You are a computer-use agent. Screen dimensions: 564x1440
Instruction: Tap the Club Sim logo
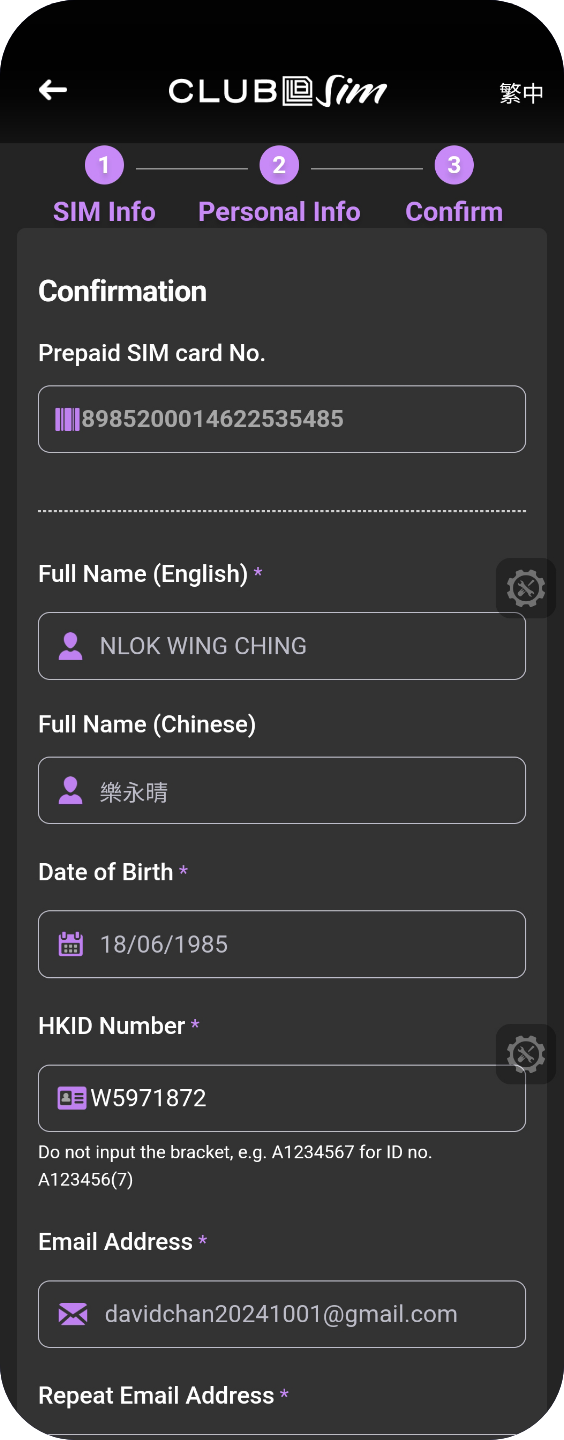pos(278,91)
